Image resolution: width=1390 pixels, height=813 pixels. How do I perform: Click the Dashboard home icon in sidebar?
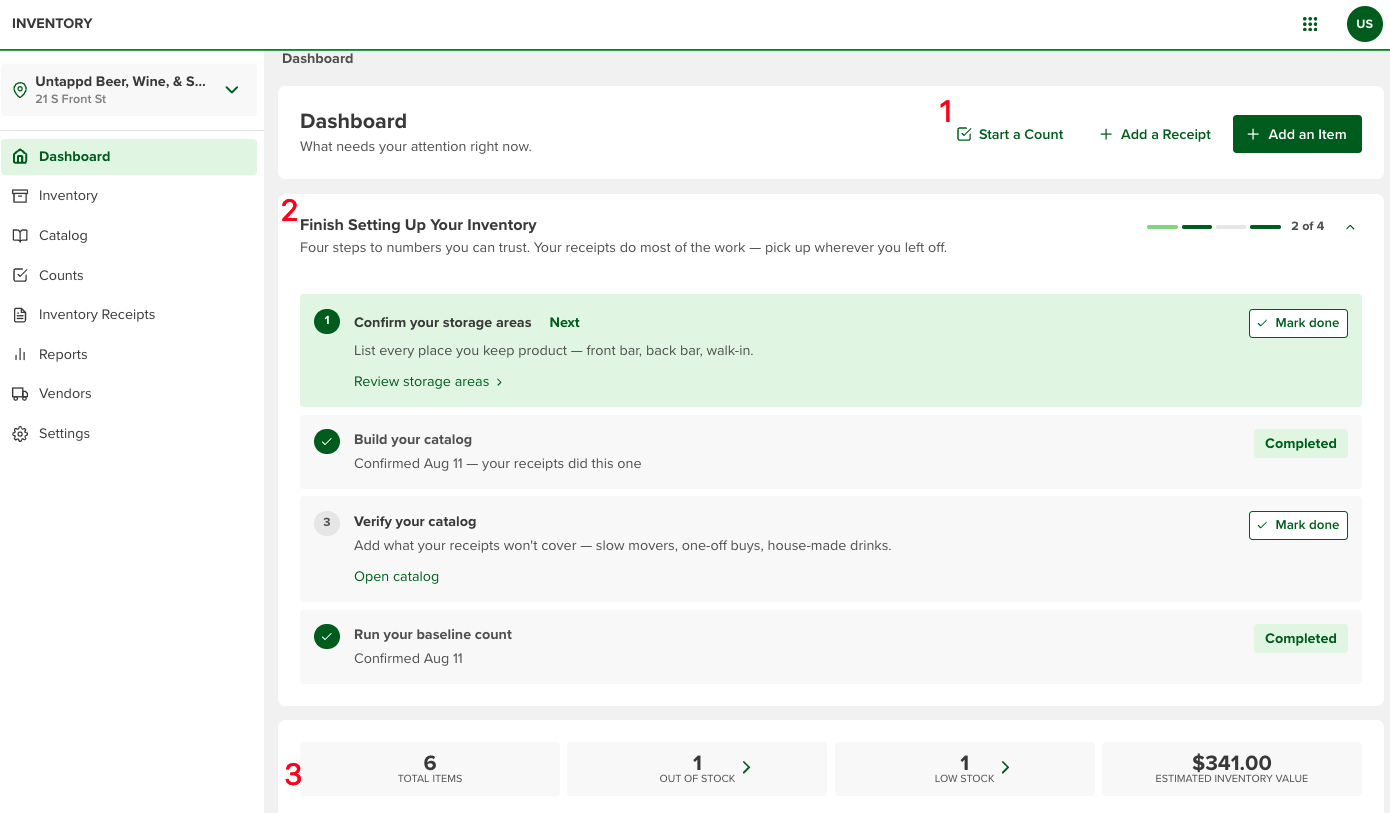click(20, 157)
